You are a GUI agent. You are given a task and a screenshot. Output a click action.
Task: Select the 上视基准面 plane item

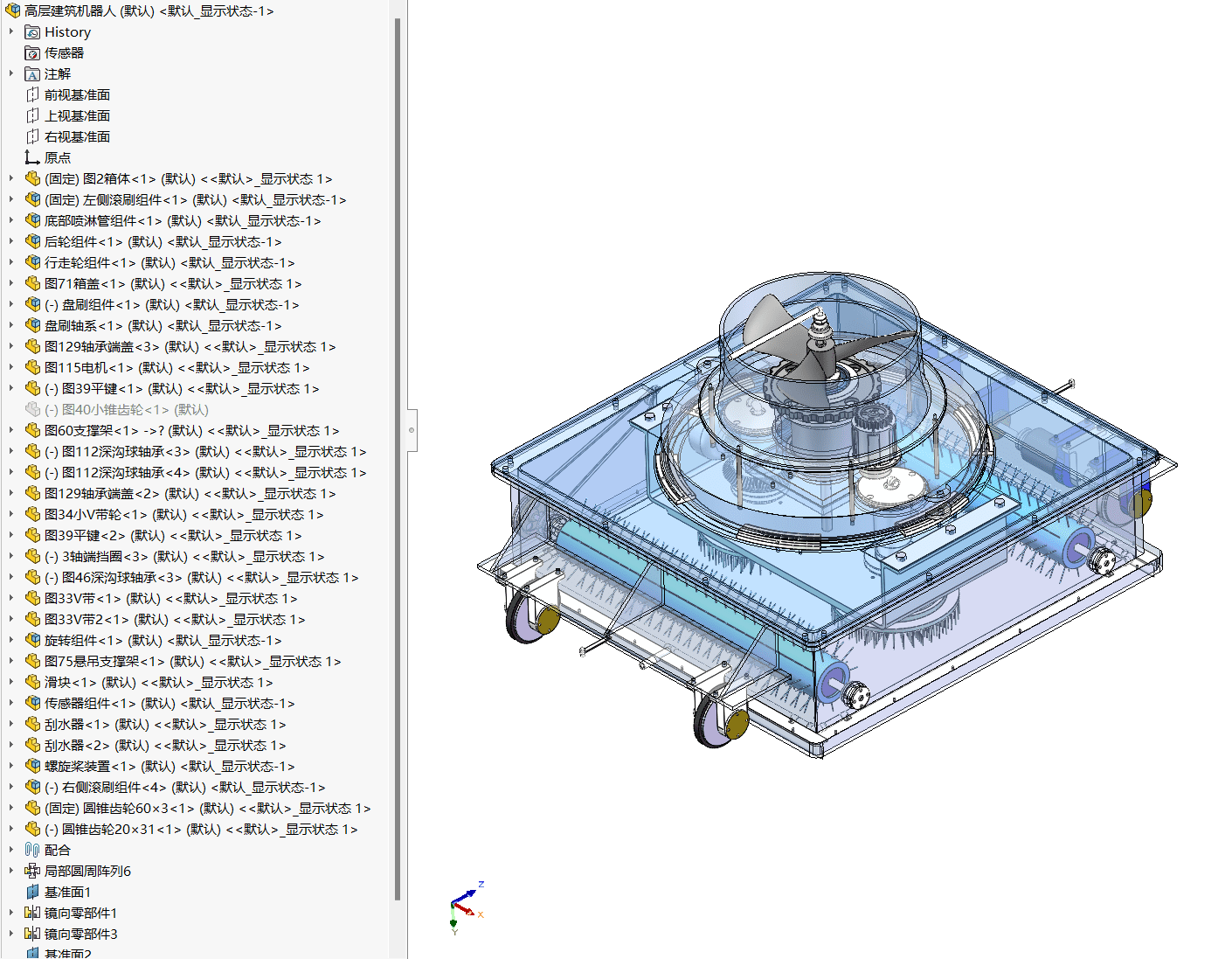pos(77,116)
